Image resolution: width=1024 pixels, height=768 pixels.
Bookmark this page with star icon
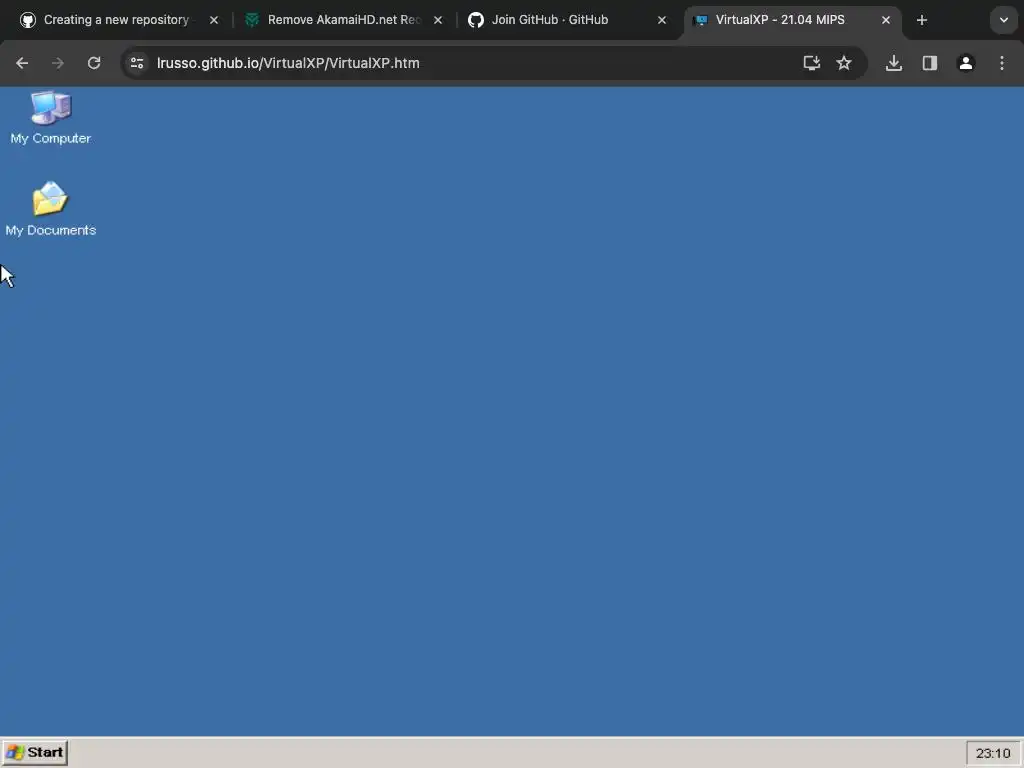844,63
